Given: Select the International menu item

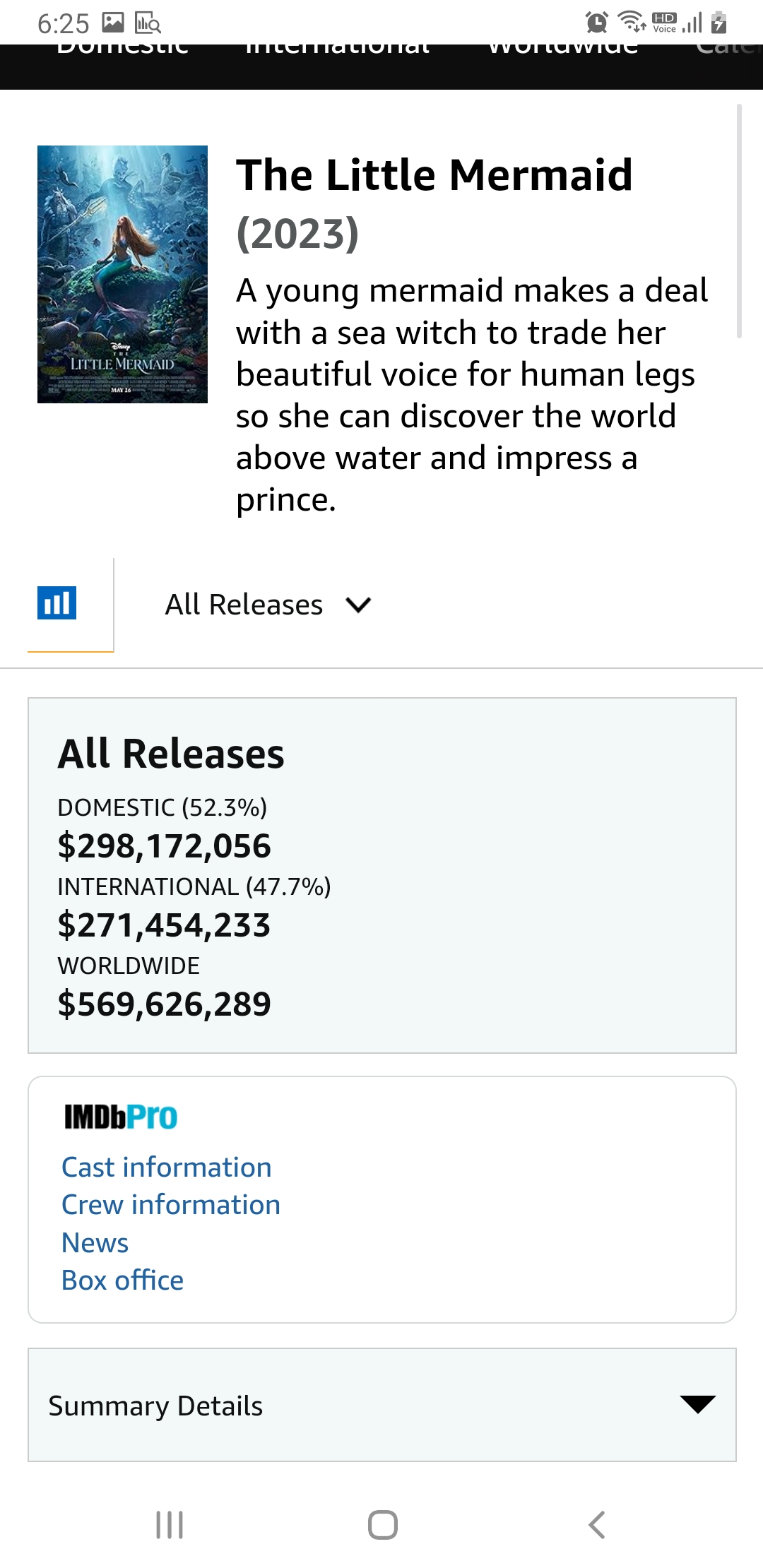Looking at the screenshot, I should (337, 51).
